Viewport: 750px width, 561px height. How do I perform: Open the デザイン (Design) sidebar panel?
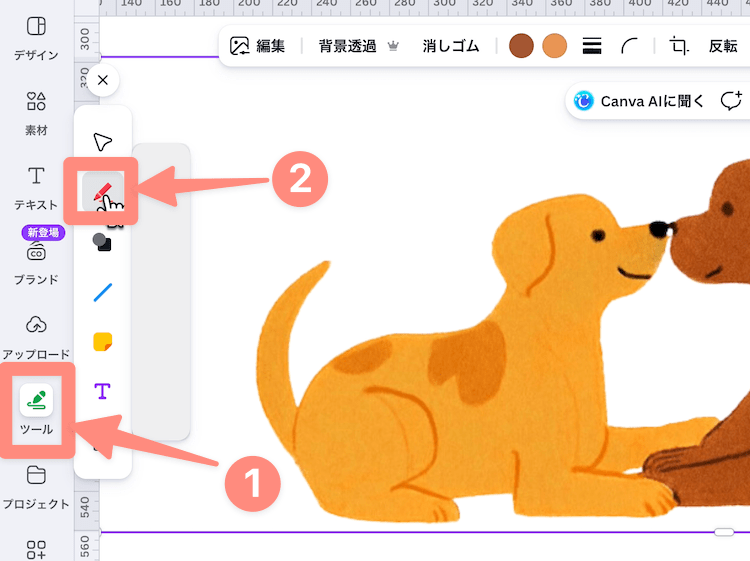coord(36,38)
